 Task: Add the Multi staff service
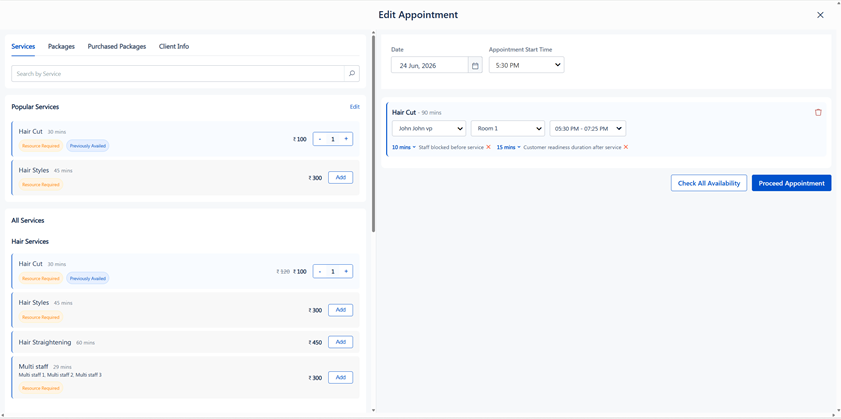341,377
